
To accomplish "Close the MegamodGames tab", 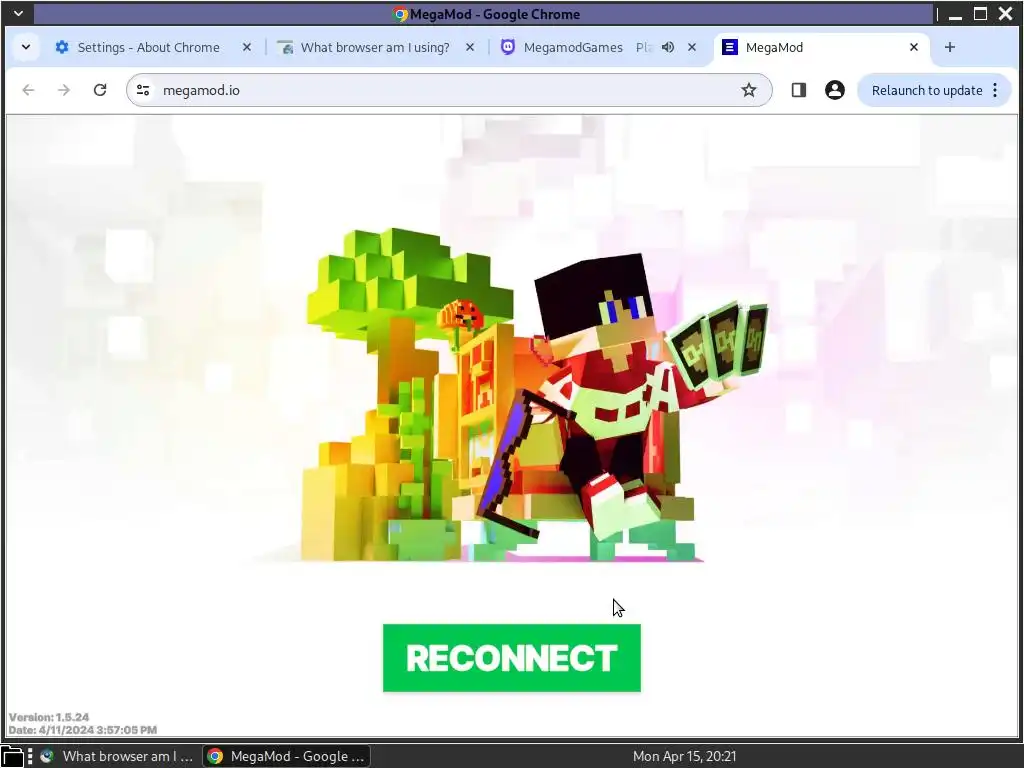I will pos(692,47).
